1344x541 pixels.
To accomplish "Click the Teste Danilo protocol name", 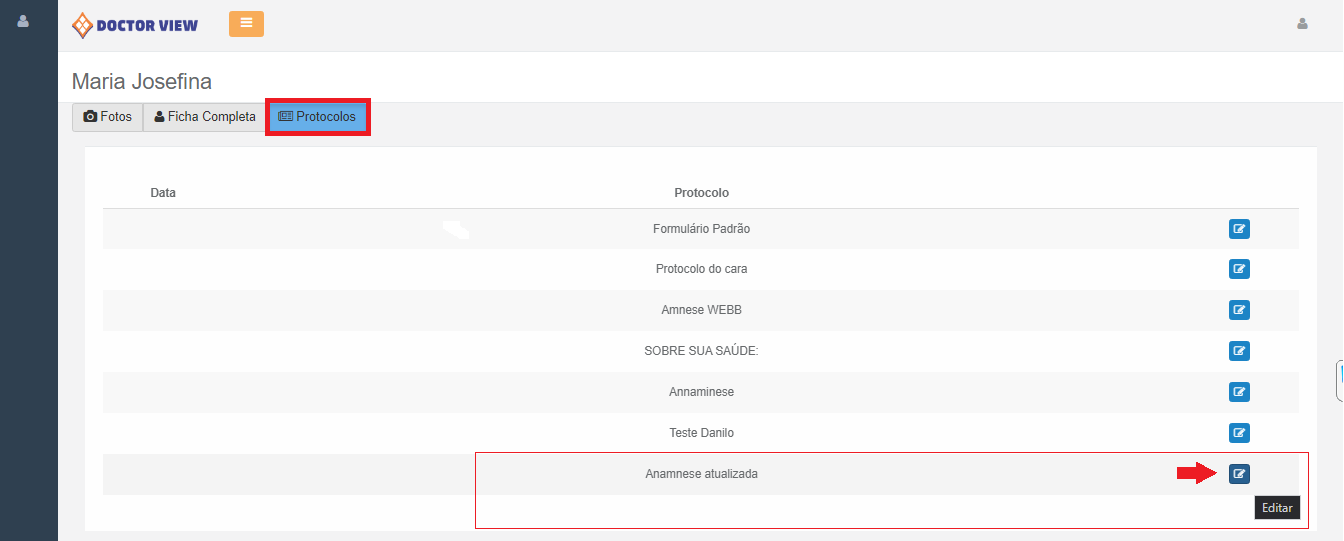I will [701, 433].
